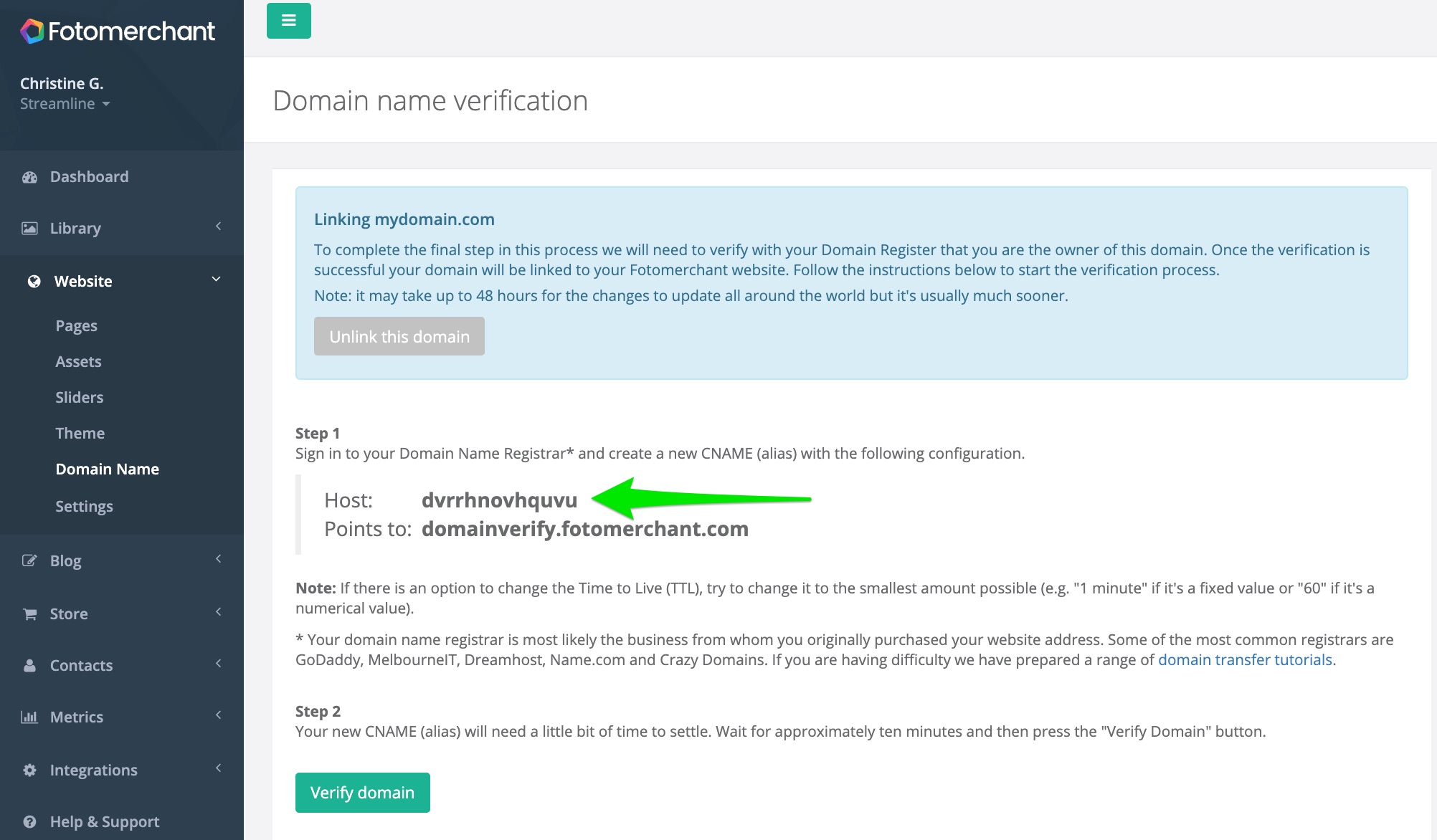Screen dimensions: 1437x840
Task: Expand the Blog submenu chevron
Action: [218, 559]
